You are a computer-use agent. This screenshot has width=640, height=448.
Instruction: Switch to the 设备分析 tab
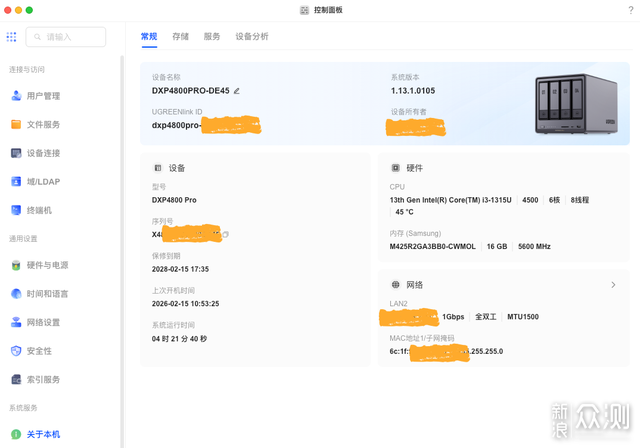pyautogui.click(x=252, y=37)
